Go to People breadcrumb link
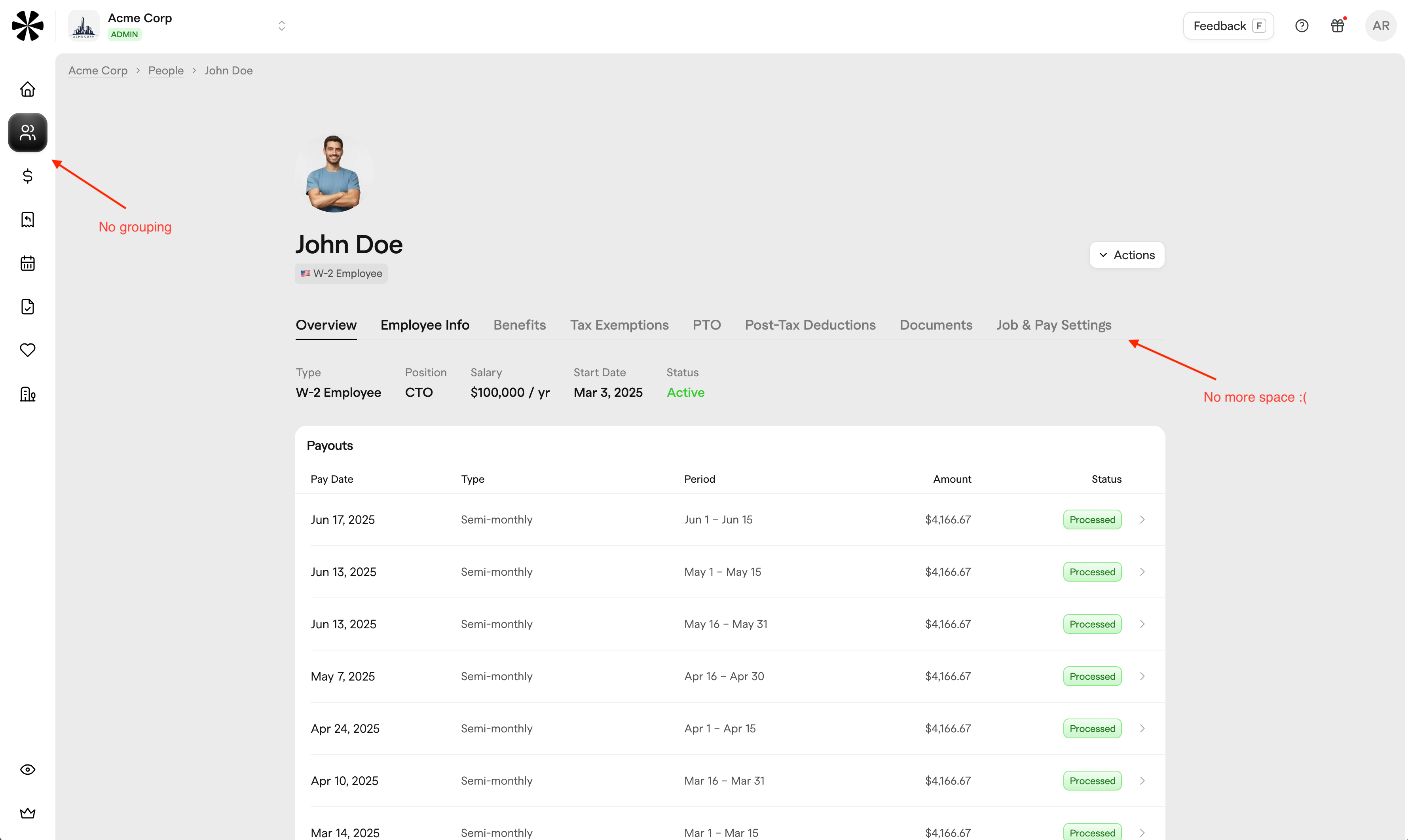Screen dimensions: 1408x840 166,71
